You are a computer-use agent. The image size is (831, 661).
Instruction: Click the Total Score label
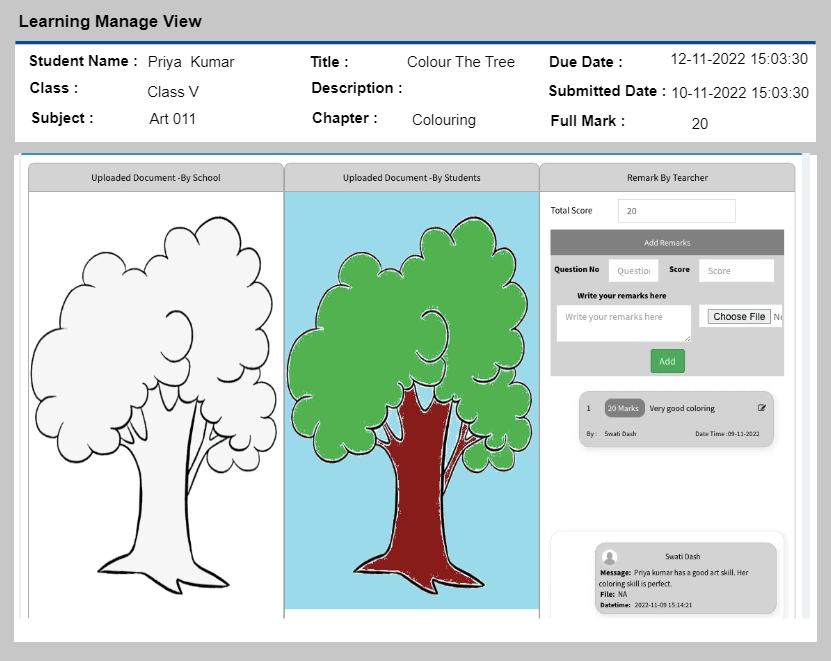[571, 210]
